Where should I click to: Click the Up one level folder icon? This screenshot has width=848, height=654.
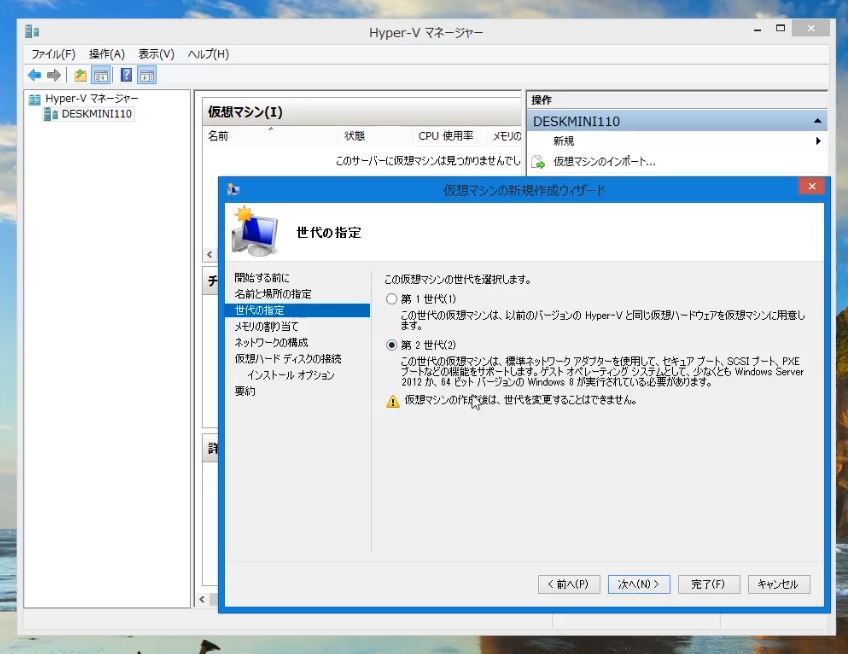(80, 75)
